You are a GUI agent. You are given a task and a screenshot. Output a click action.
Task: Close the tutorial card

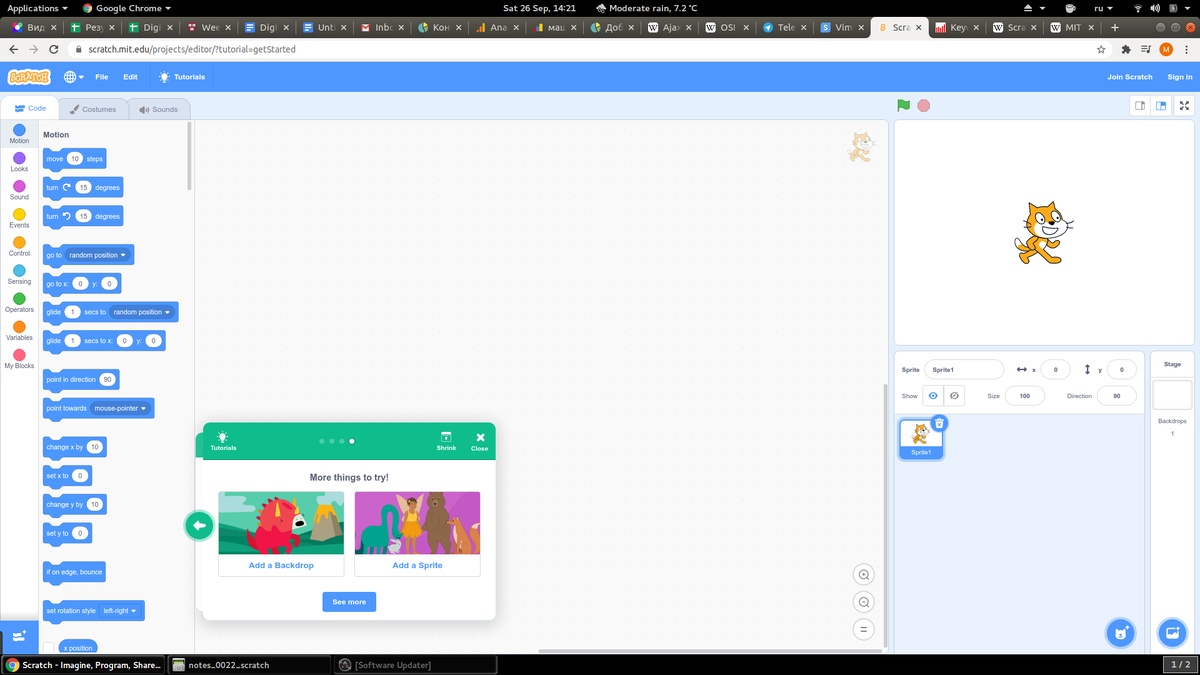(x=480, y=440)
